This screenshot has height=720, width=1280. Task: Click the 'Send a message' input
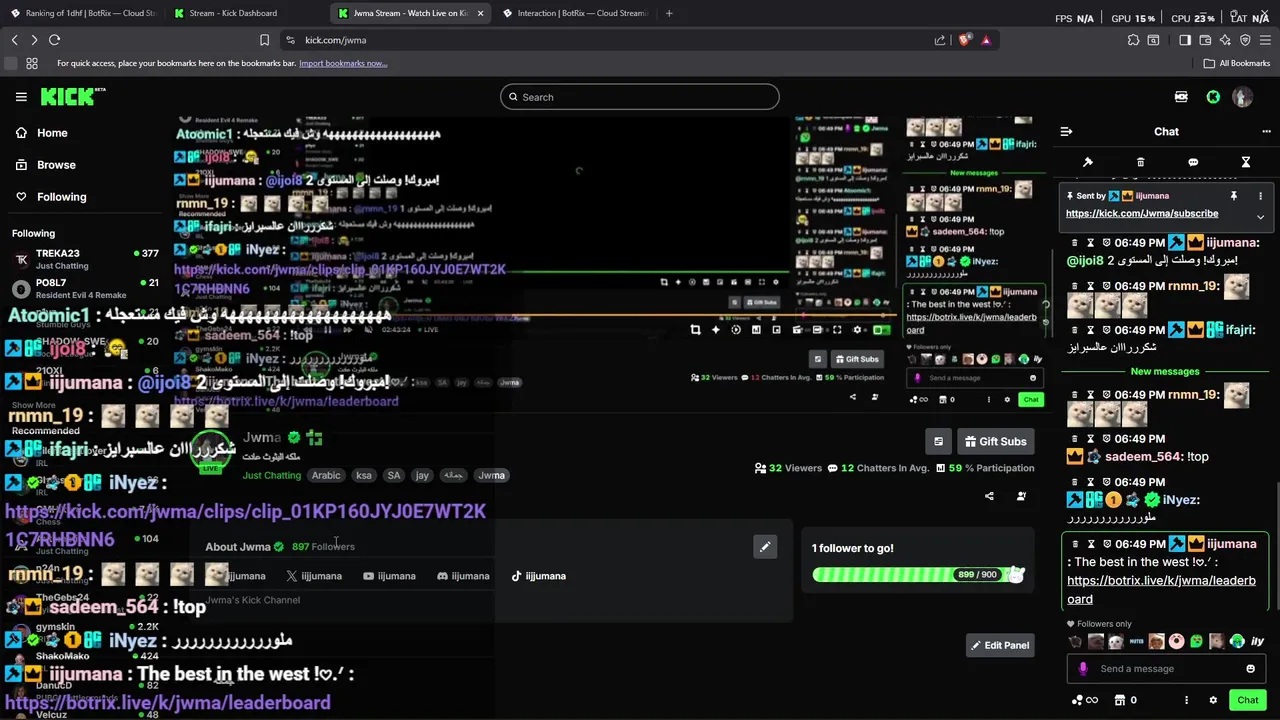coord(1166,669)
